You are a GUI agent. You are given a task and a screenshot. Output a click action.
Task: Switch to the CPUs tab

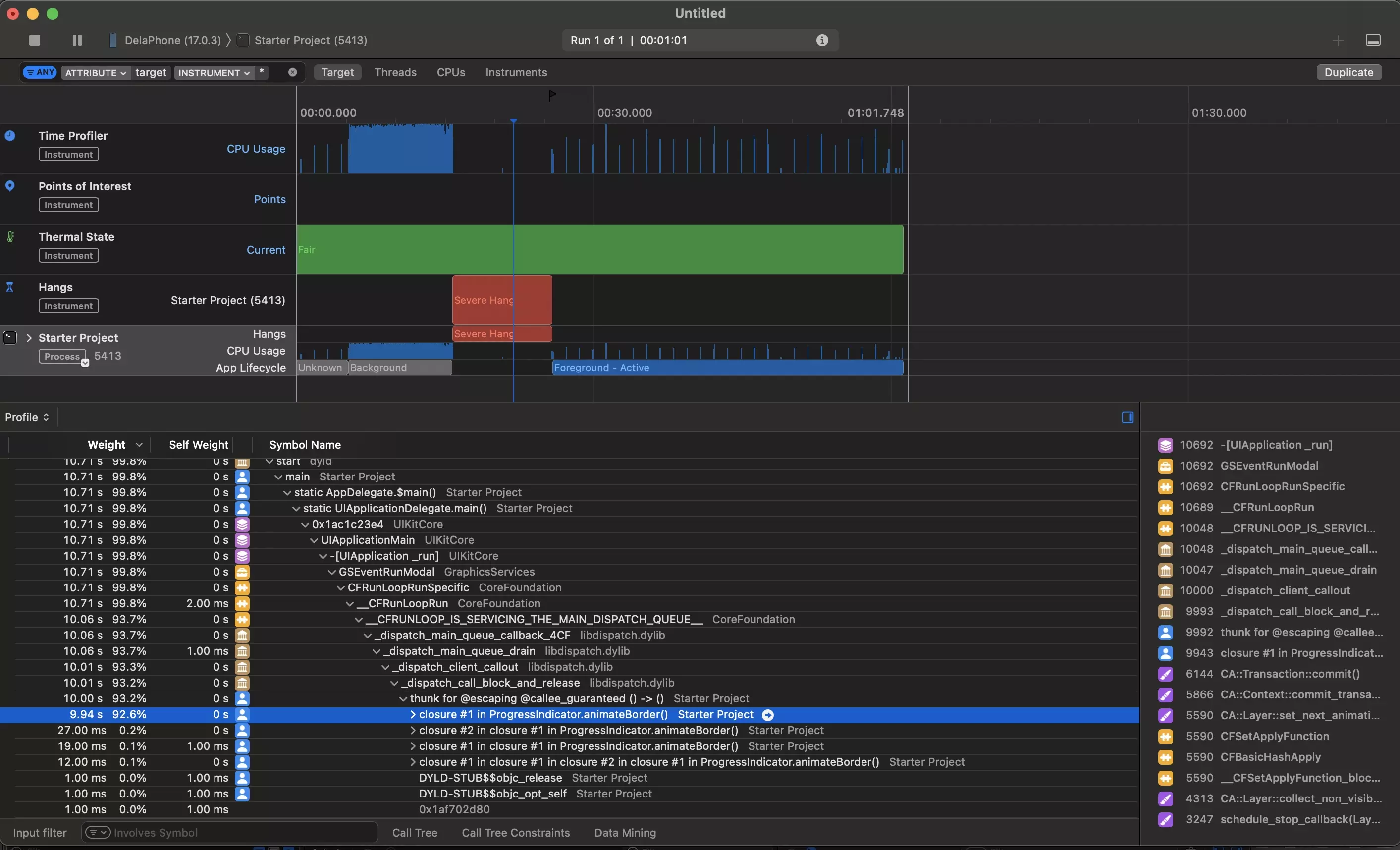coord(451,72)
